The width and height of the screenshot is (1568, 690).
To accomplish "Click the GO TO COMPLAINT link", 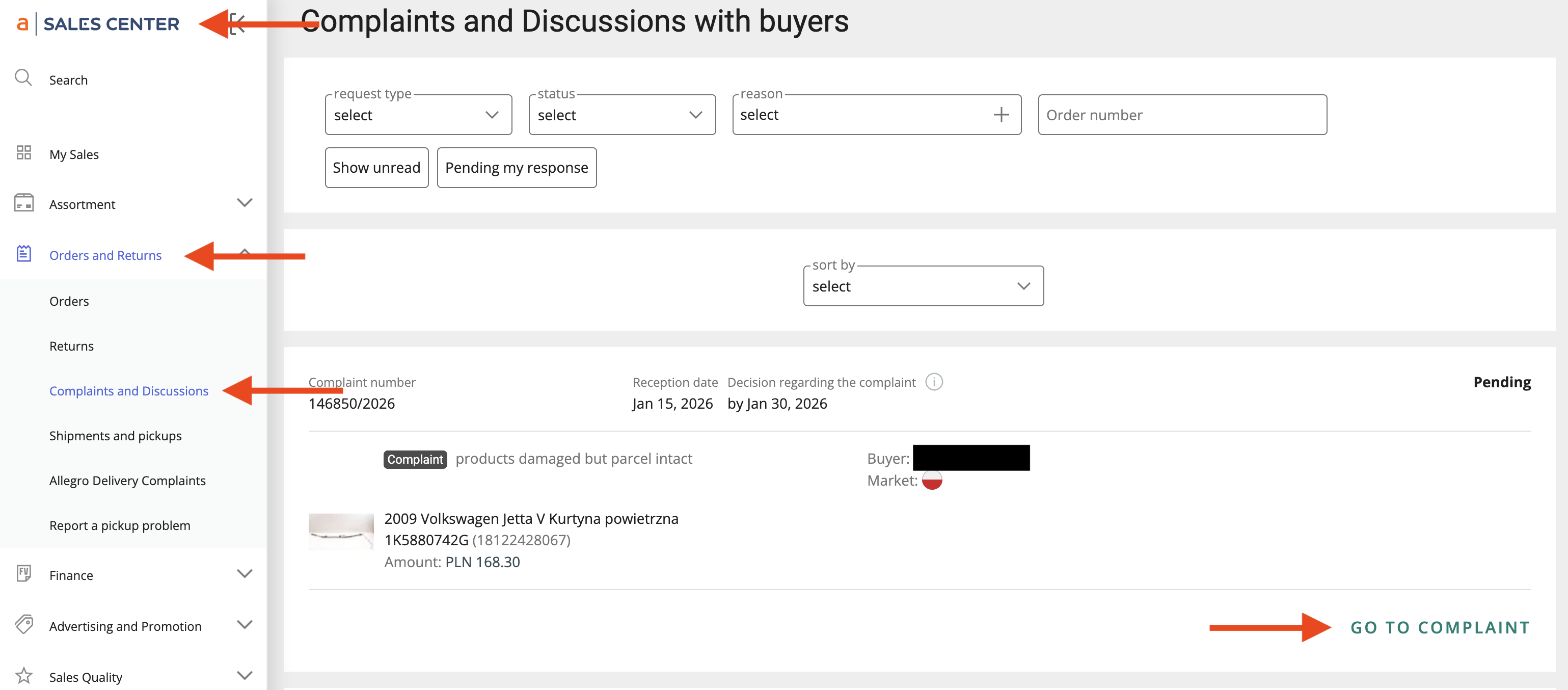I will (x=1440, y=627).
